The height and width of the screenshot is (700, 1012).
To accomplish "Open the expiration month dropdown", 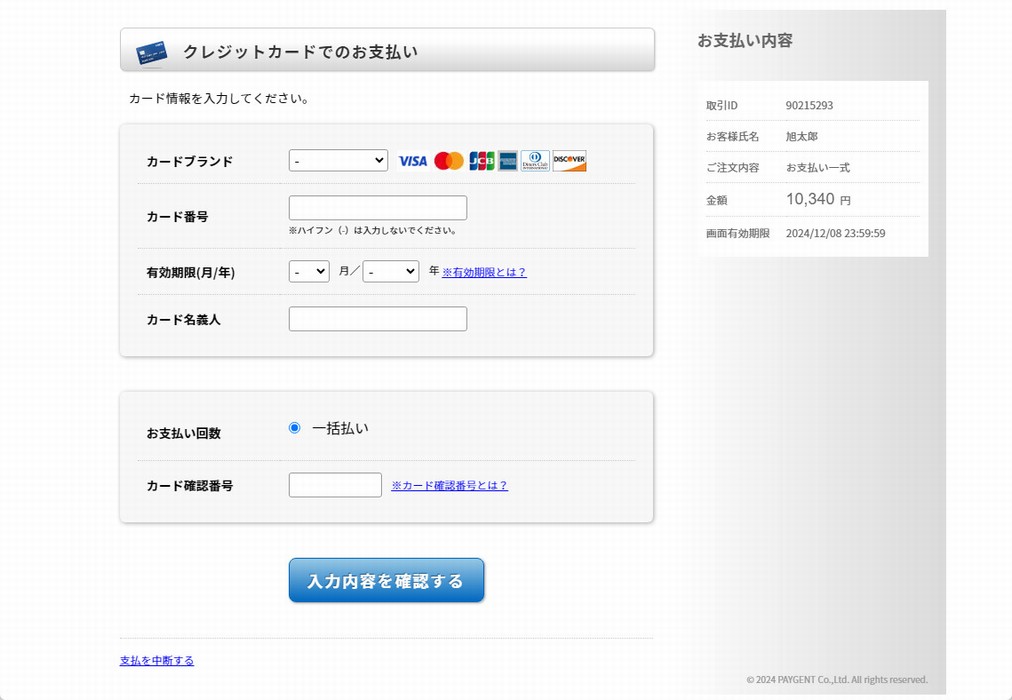I will (x=309, y=271).
